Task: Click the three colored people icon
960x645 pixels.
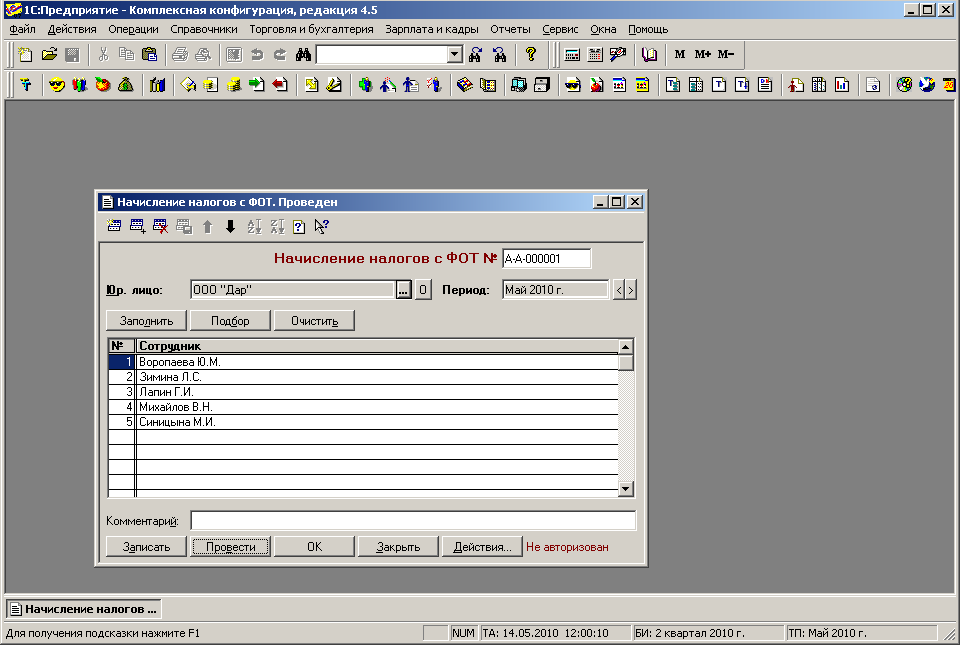Action: click(x=80, y=85)
